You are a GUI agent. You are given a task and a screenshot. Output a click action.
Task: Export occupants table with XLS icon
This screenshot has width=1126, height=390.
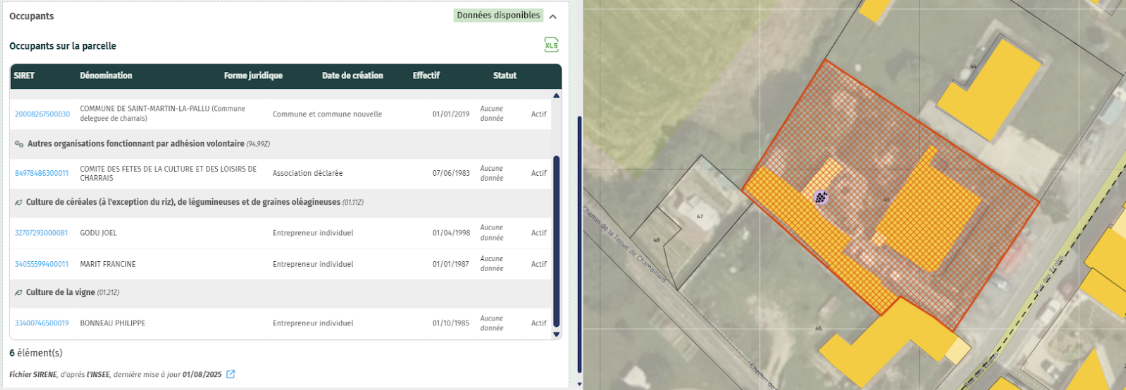pyautogui.click(x=551, y=45)
